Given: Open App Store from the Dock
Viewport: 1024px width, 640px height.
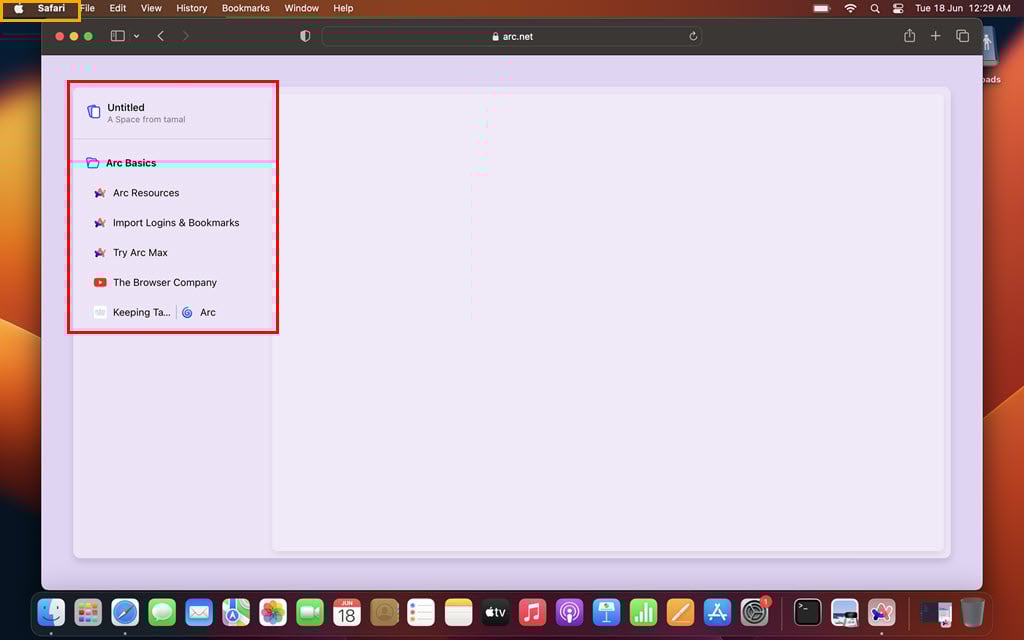Looking at the screenshot, I should 717,613.
